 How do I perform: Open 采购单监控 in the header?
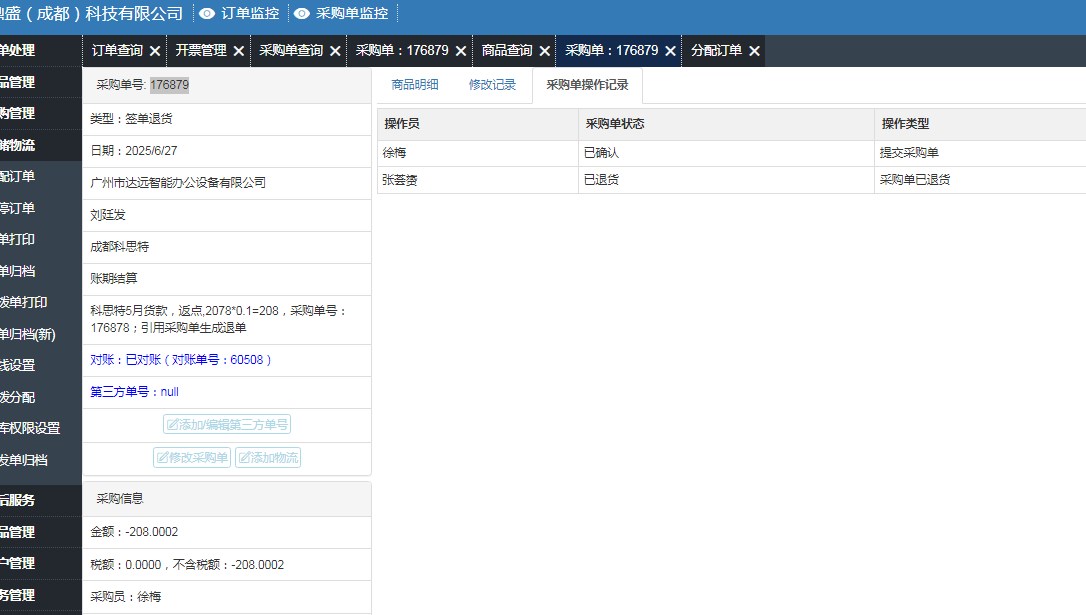pos(352,13)
